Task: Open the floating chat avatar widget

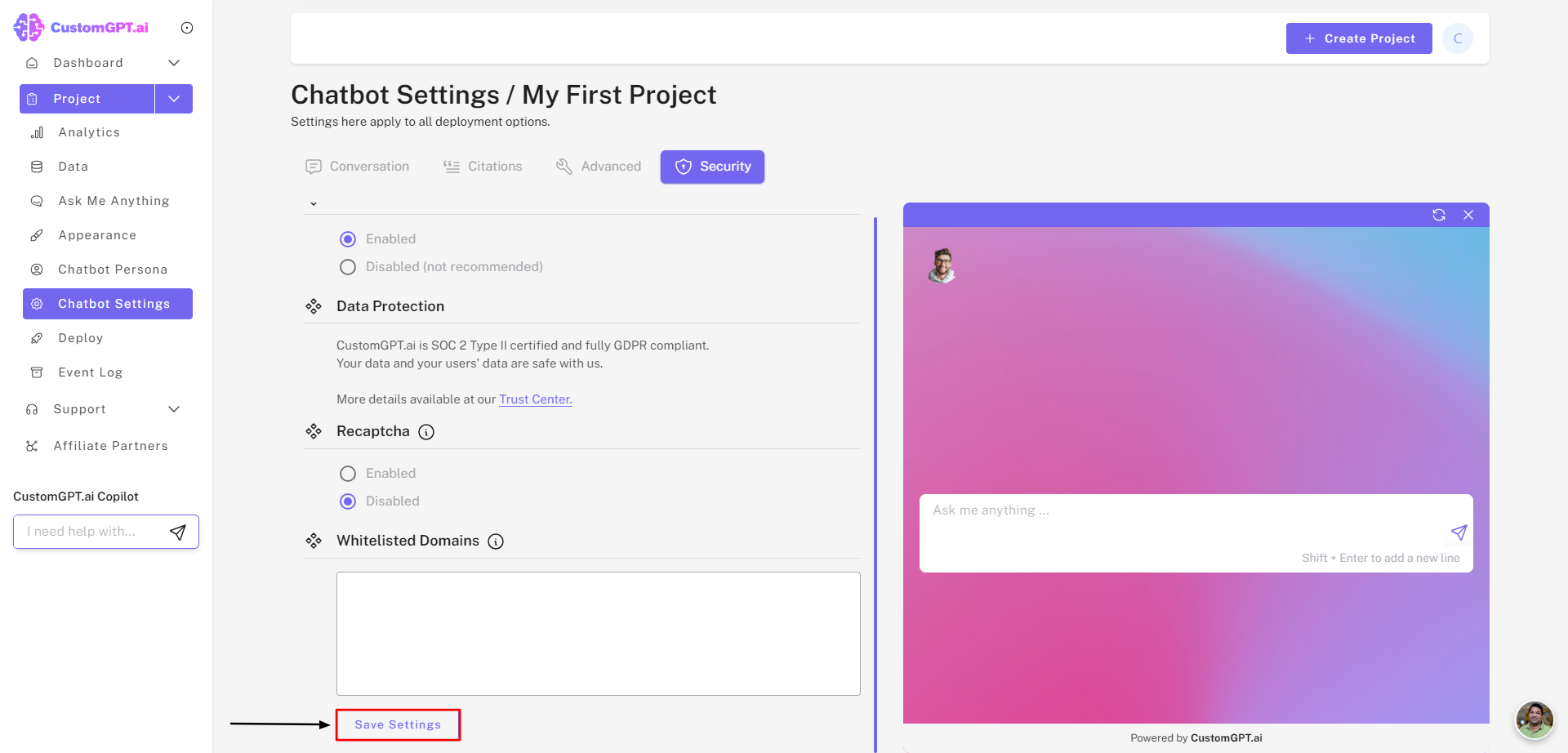Action: click(x=1535, y=720)
